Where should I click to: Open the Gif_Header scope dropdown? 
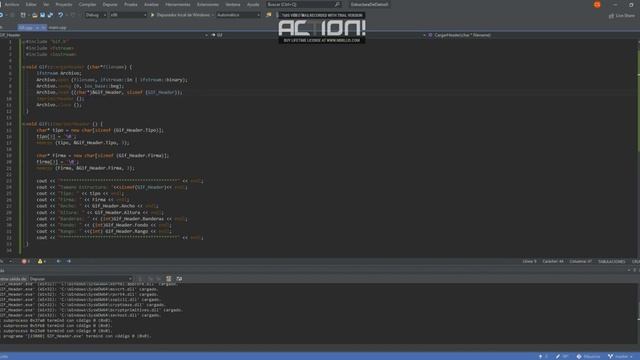click(x=104, y=35)
